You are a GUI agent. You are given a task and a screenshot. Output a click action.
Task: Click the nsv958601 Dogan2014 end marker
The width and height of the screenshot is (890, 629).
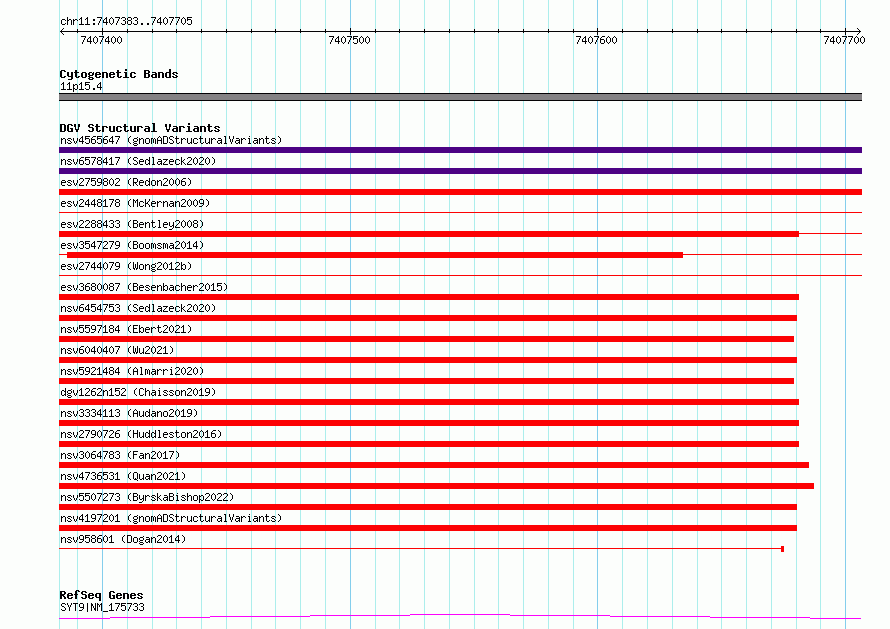click(x=783, y=549)
